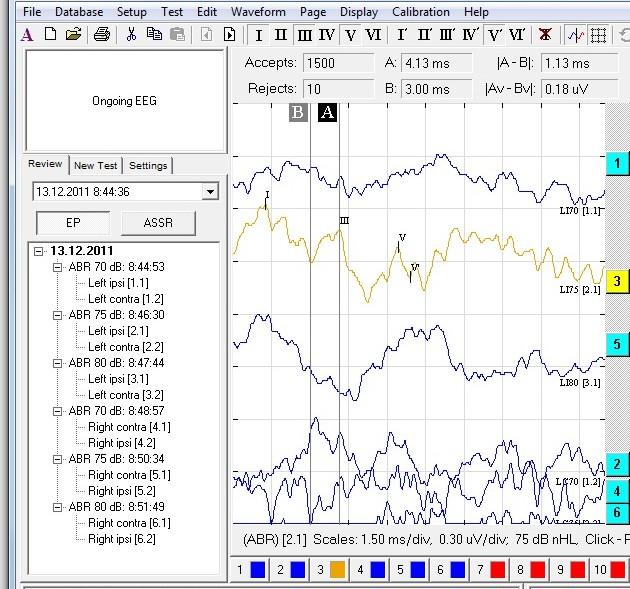Click the paste clipboard icon
The width and height of the screenshot is (630, 589).
point(177,35)
